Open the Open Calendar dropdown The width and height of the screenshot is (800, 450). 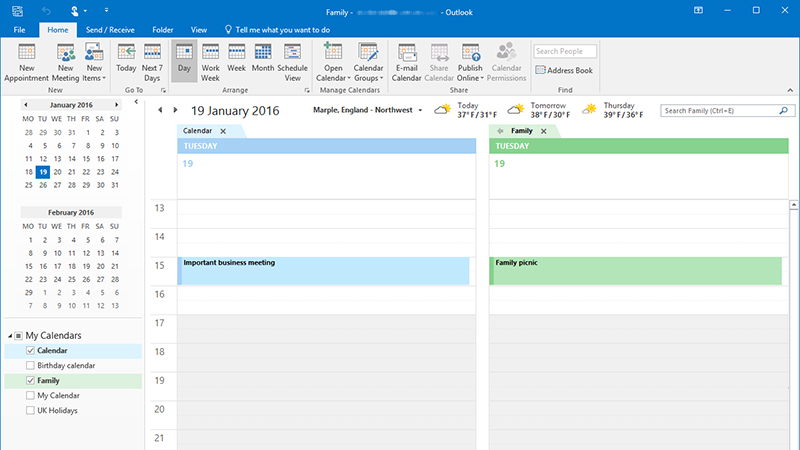(333, 62)
